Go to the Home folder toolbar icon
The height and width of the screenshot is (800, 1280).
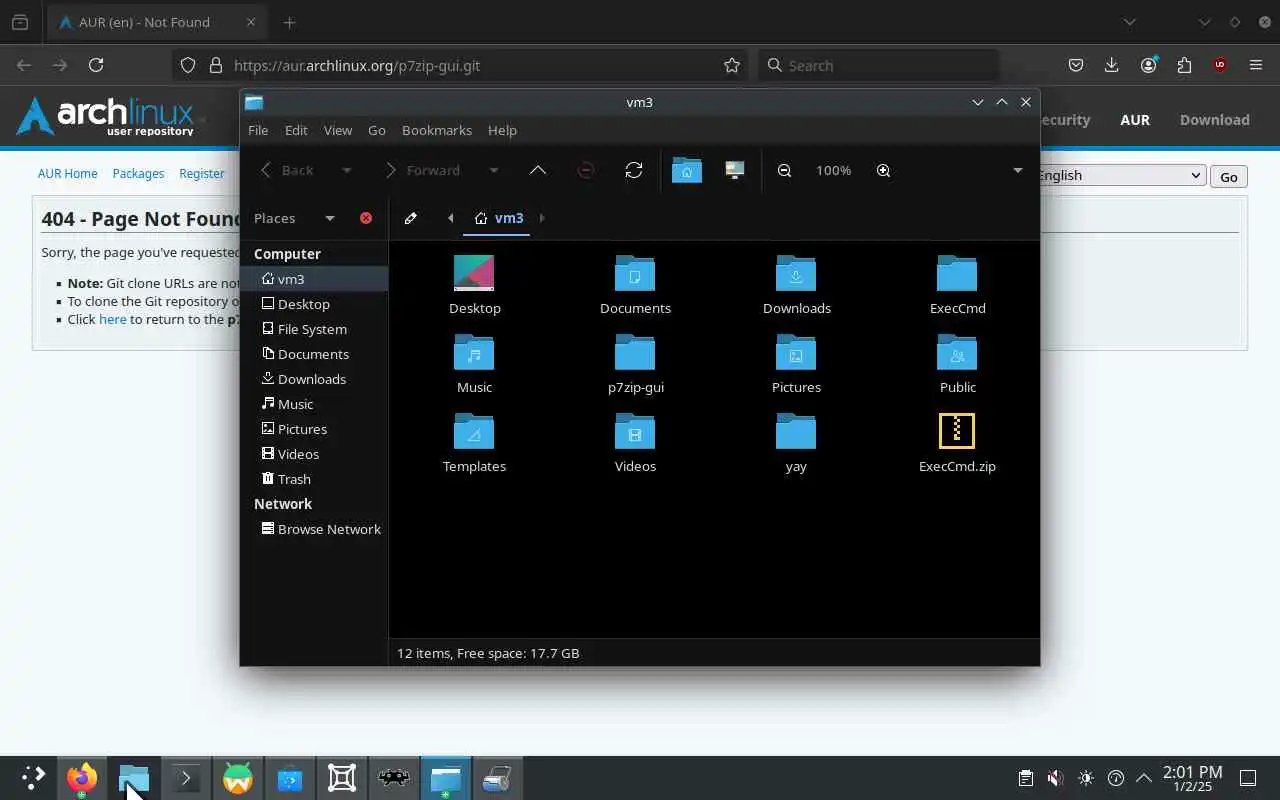687,170
